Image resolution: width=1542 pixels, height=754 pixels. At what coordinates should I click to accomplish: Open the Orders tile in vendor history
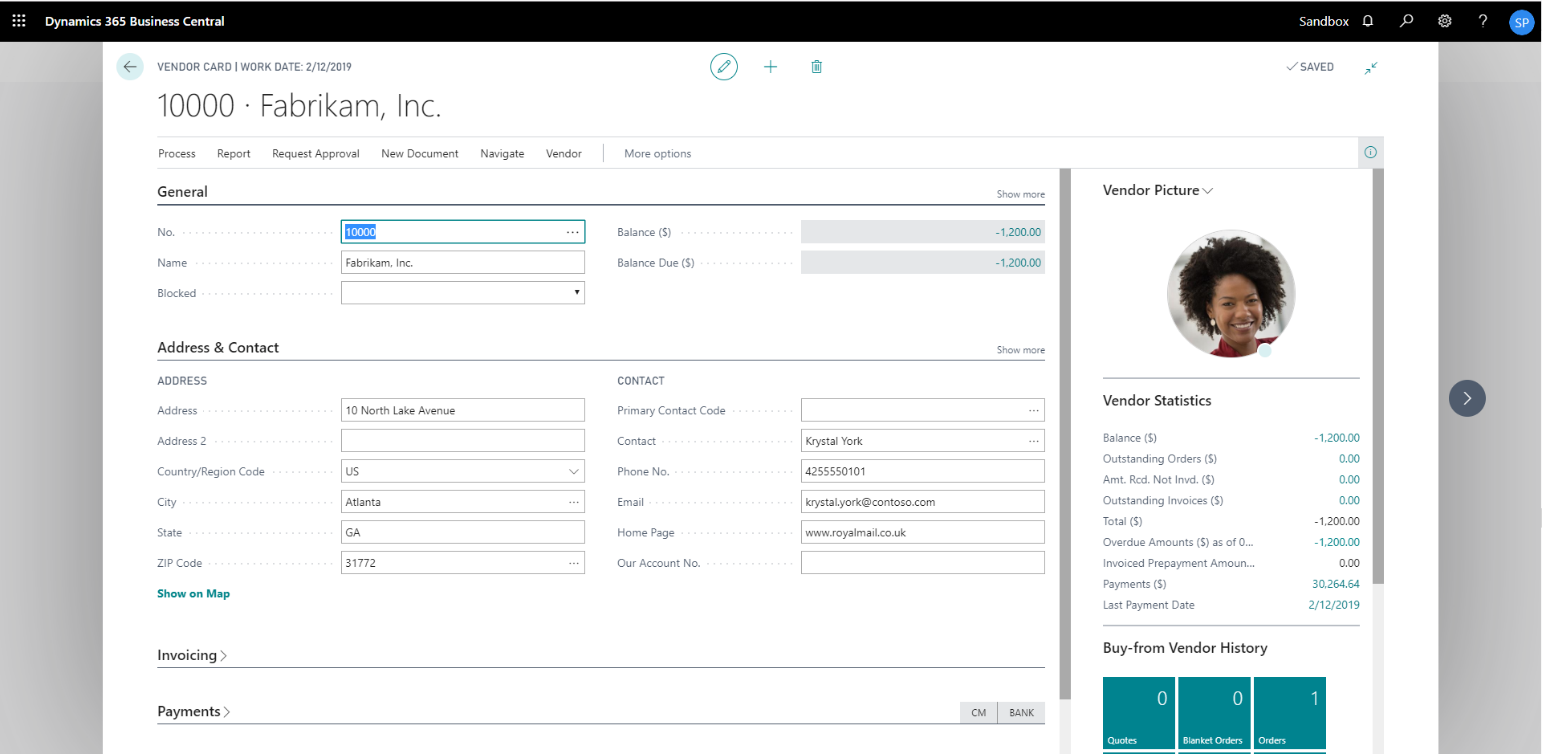tap(1289, 714)
